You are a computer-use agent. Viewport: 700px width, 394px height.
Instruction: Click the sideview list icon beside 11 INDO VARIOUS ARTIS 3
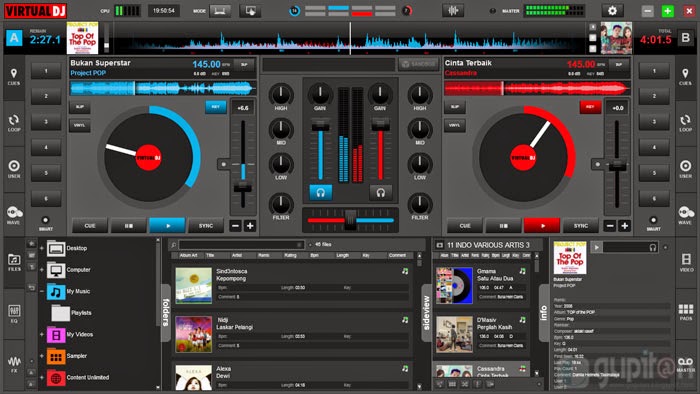tap(439, 245)
